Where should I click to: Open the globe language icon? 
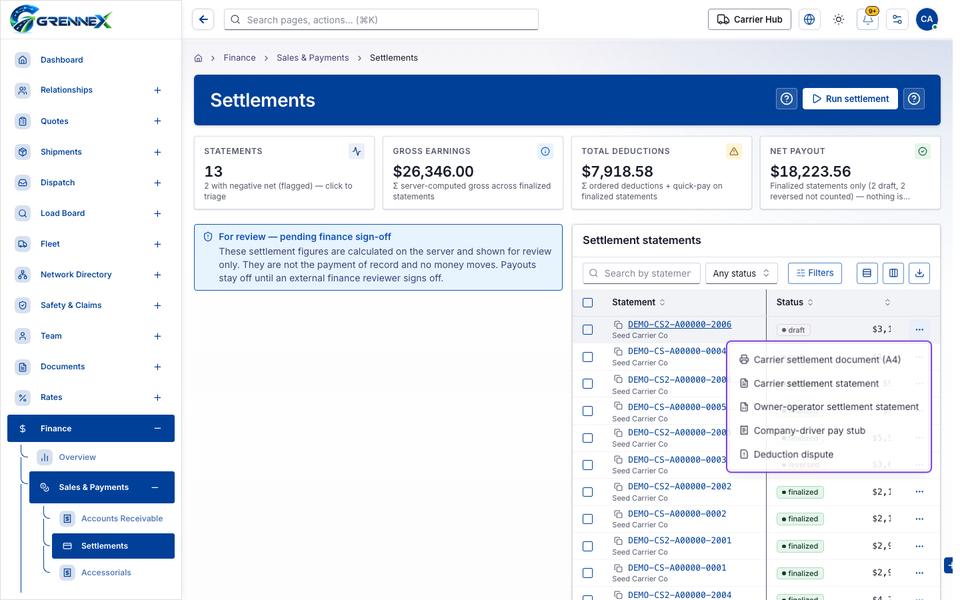tap(809, 20)
